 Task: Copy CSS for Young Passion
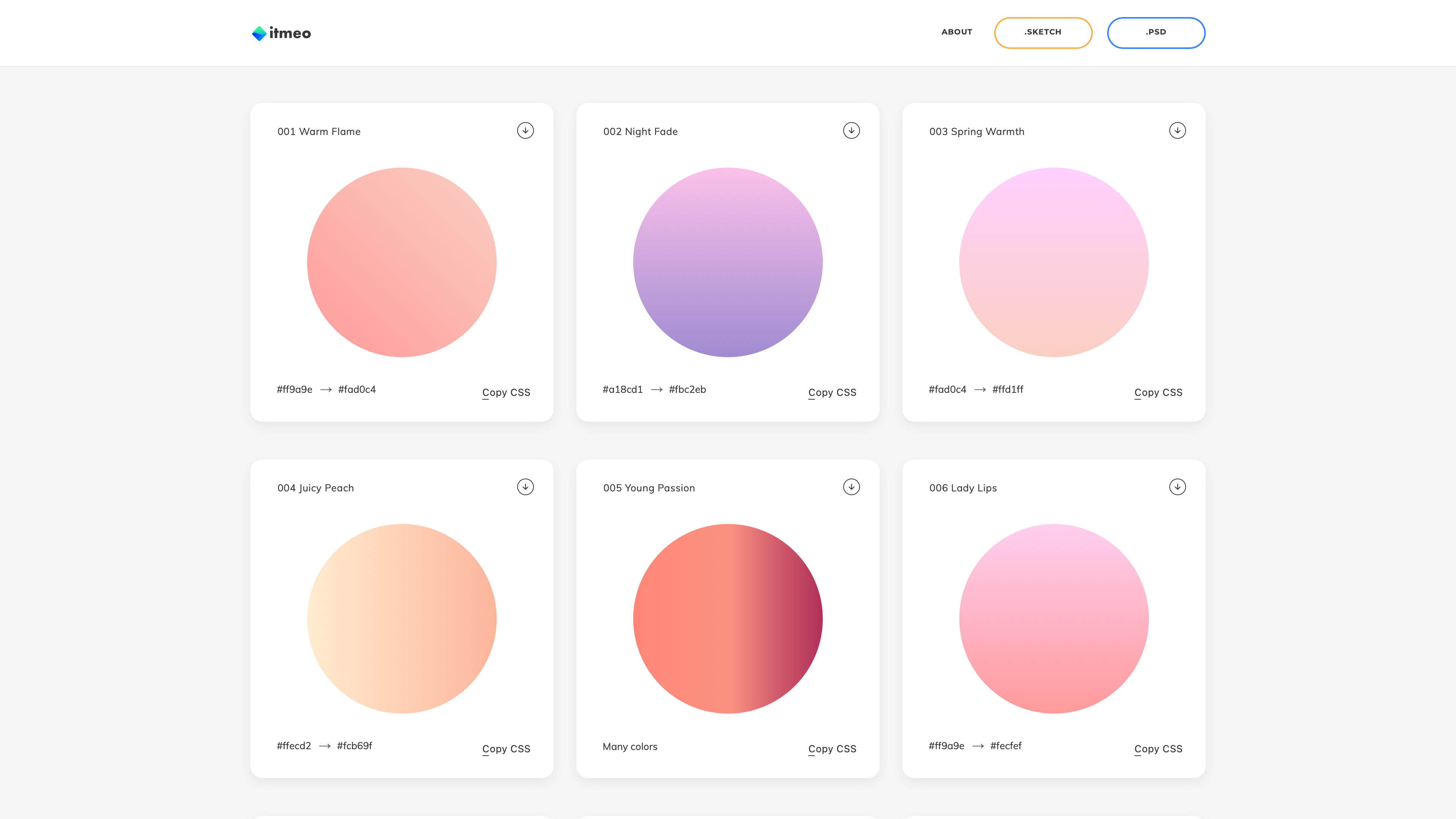(x=832, y=749)
